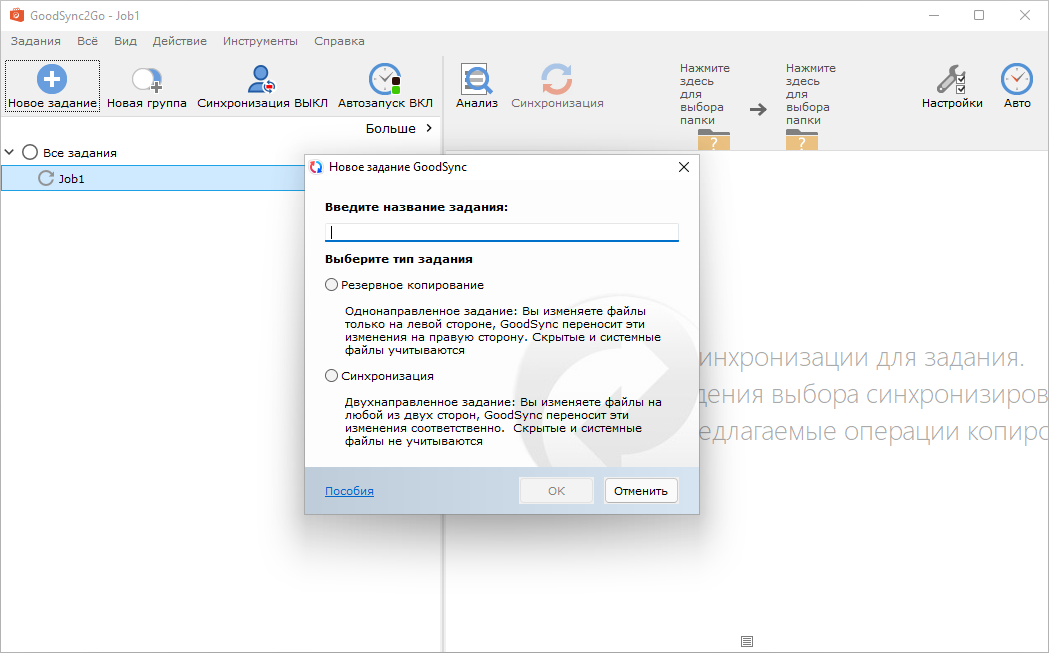
Task: Select the Все задания radio circle
Action: tap(30, 153)
